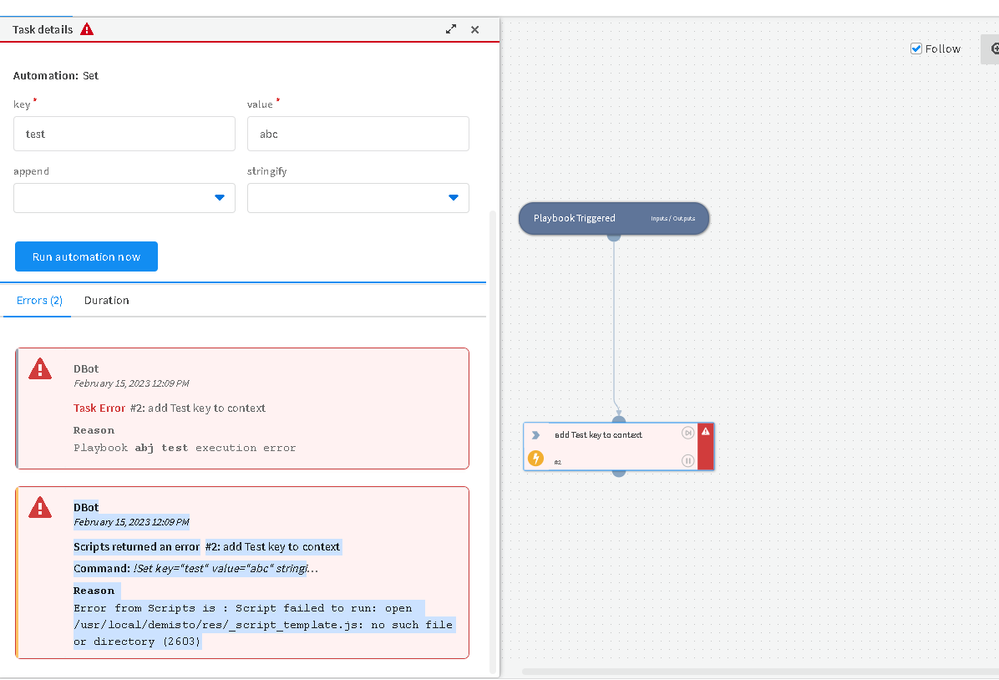
Task: Switch to the Duration tab
Action: 106,300
